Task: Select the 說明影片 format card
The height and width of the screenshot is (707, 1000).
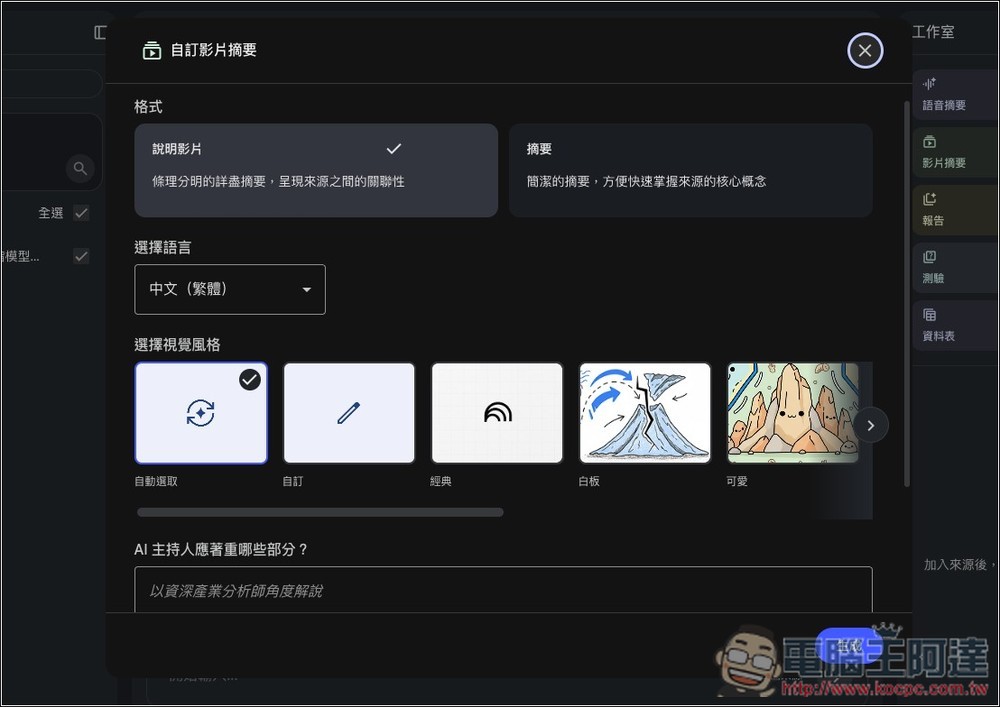Action: (316, 170)
